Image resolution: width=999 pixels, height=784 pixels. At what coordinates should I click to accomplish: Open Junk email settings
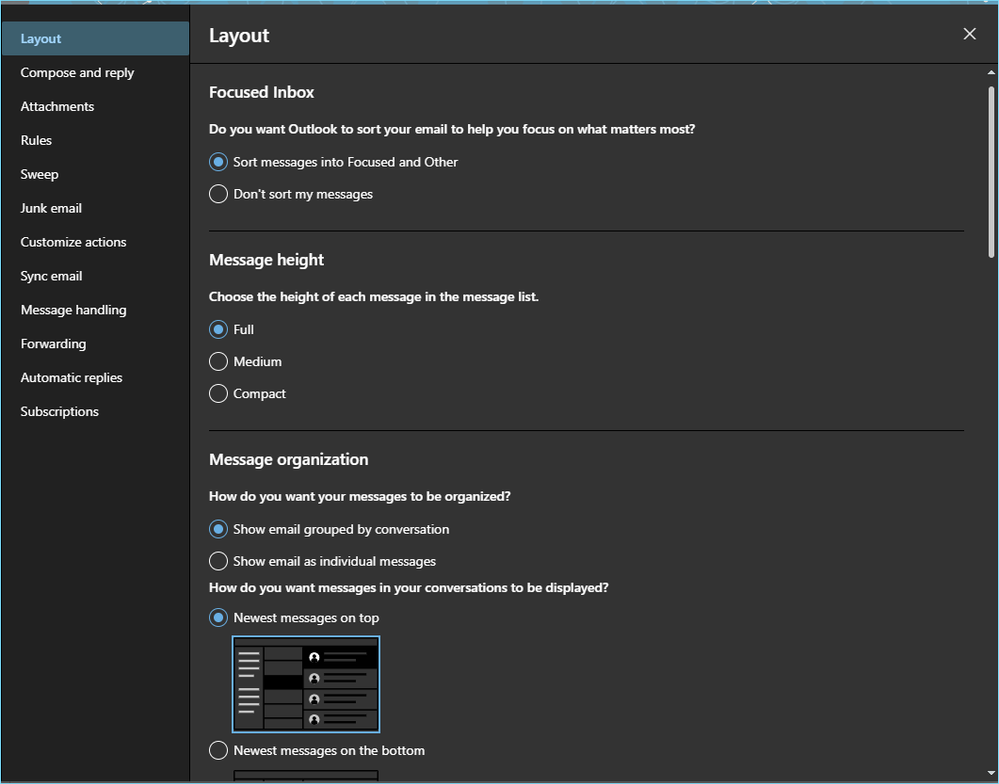(x=95, y=208)
